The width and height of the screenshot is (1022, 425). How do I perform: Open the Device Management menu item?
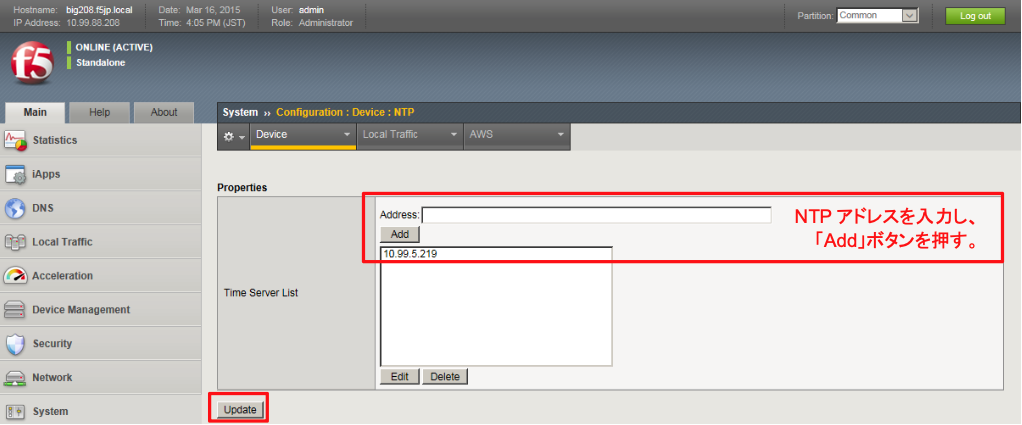click(100, 310)
